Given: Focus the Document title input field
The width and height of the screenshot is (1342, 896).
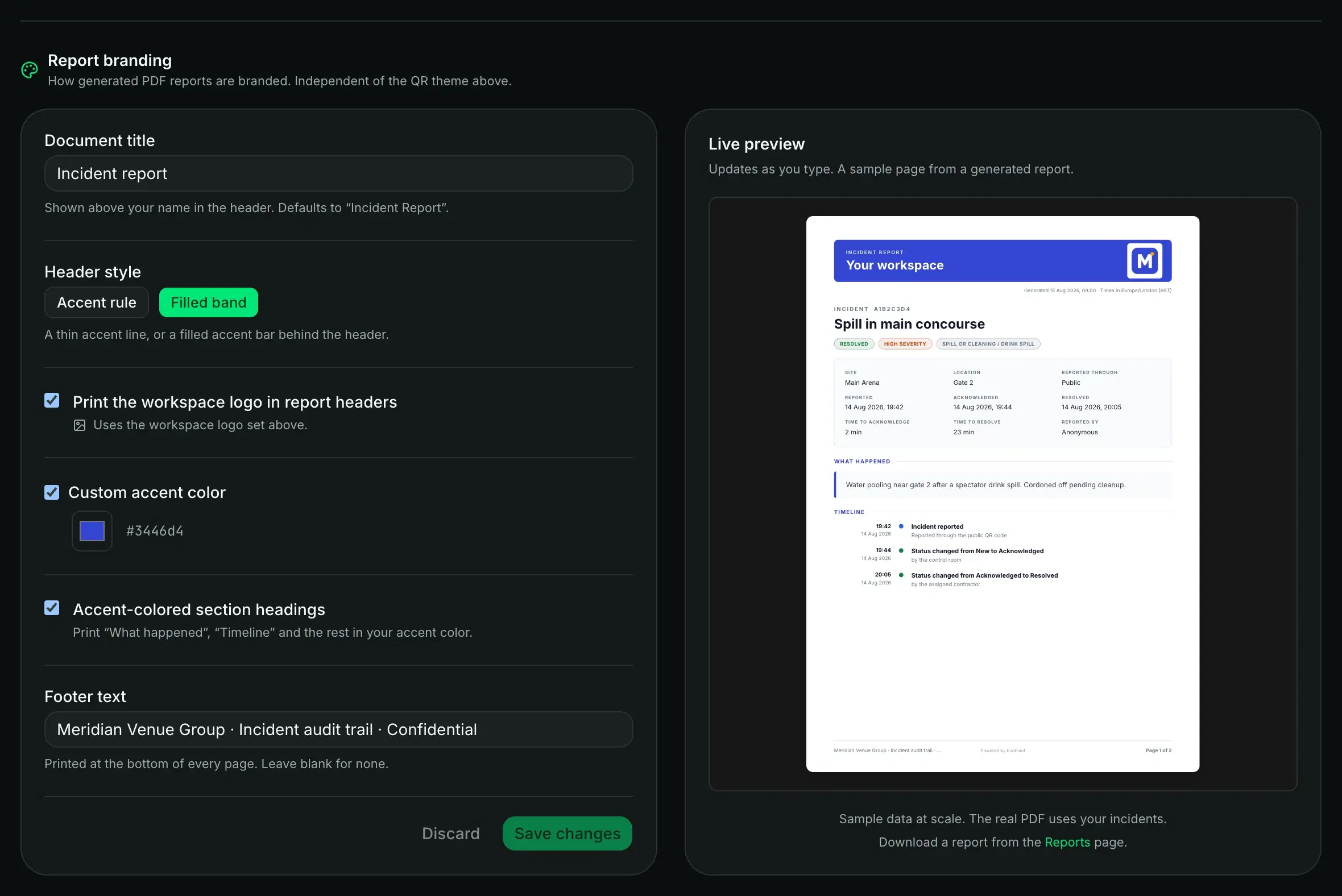Looking at the screenshot, I should [x=339, y=174].
